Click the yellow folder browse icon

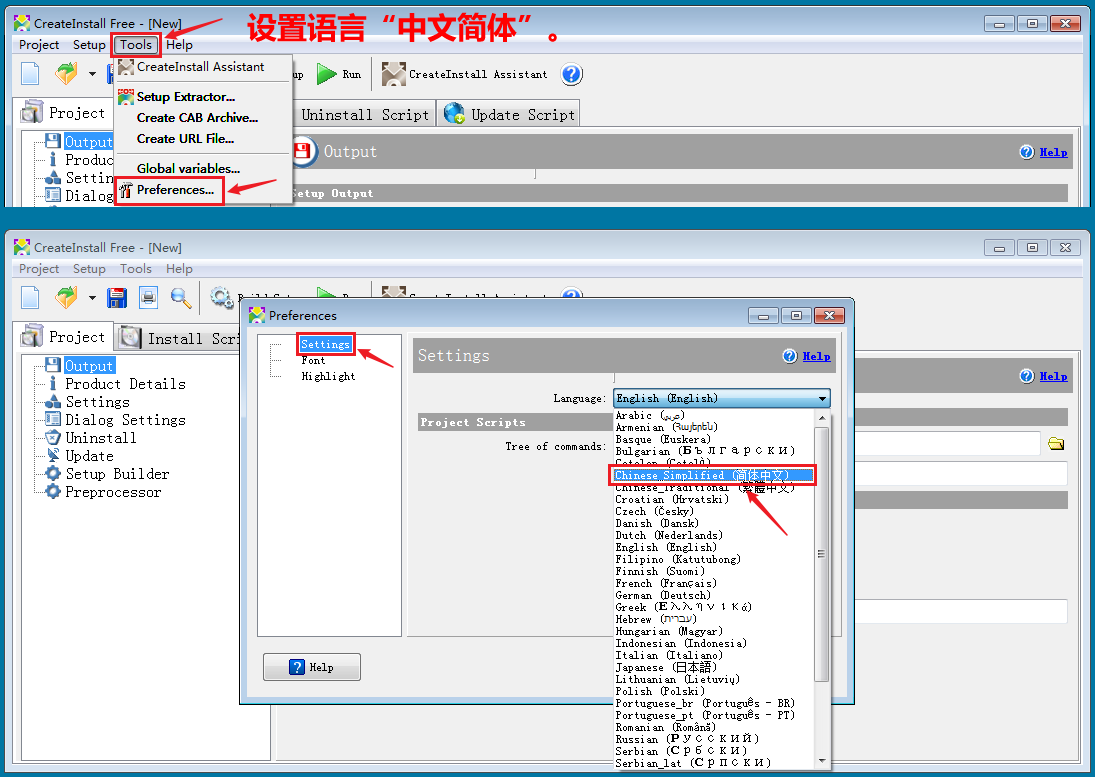point(1055,444)
